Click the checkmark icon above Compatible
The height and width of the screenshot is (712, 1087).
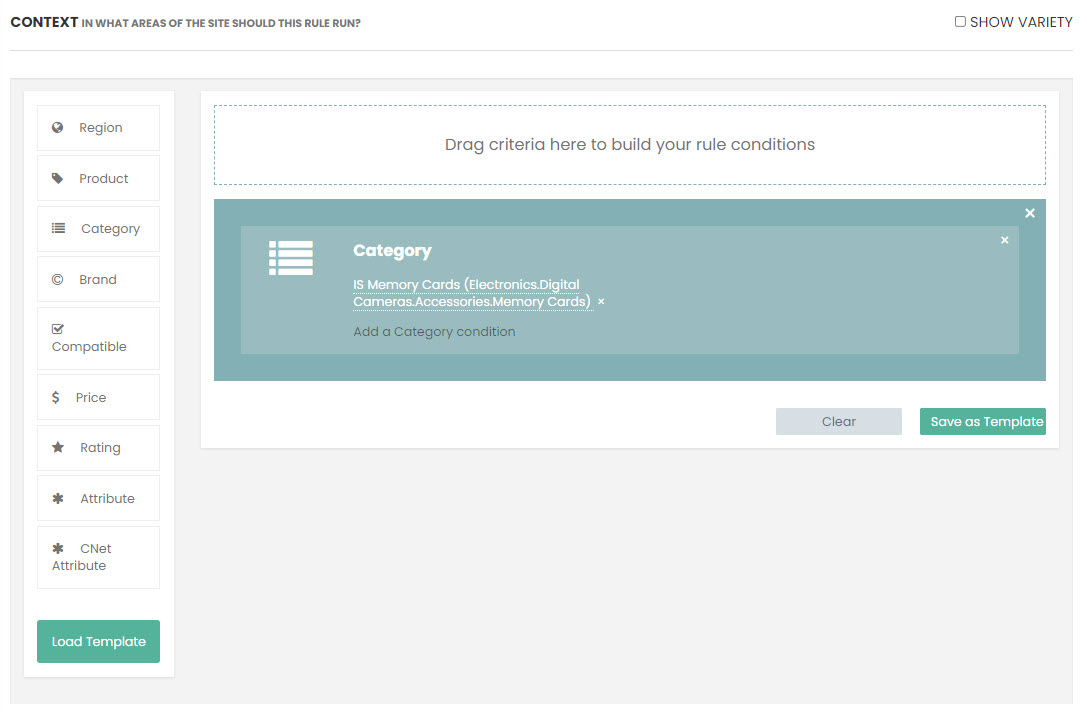click(58, 329)
